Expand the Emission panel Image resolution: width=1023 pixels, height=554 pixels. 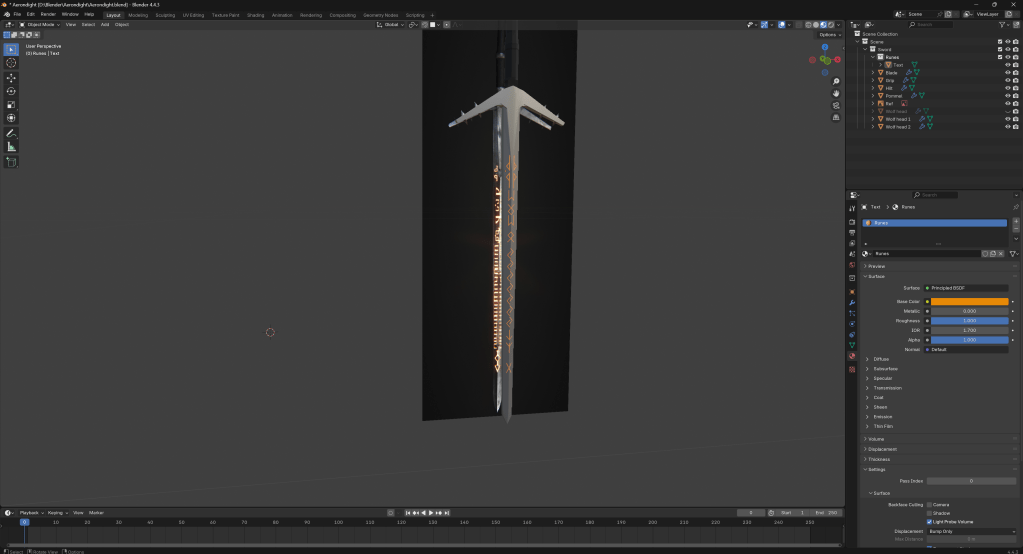881,416
